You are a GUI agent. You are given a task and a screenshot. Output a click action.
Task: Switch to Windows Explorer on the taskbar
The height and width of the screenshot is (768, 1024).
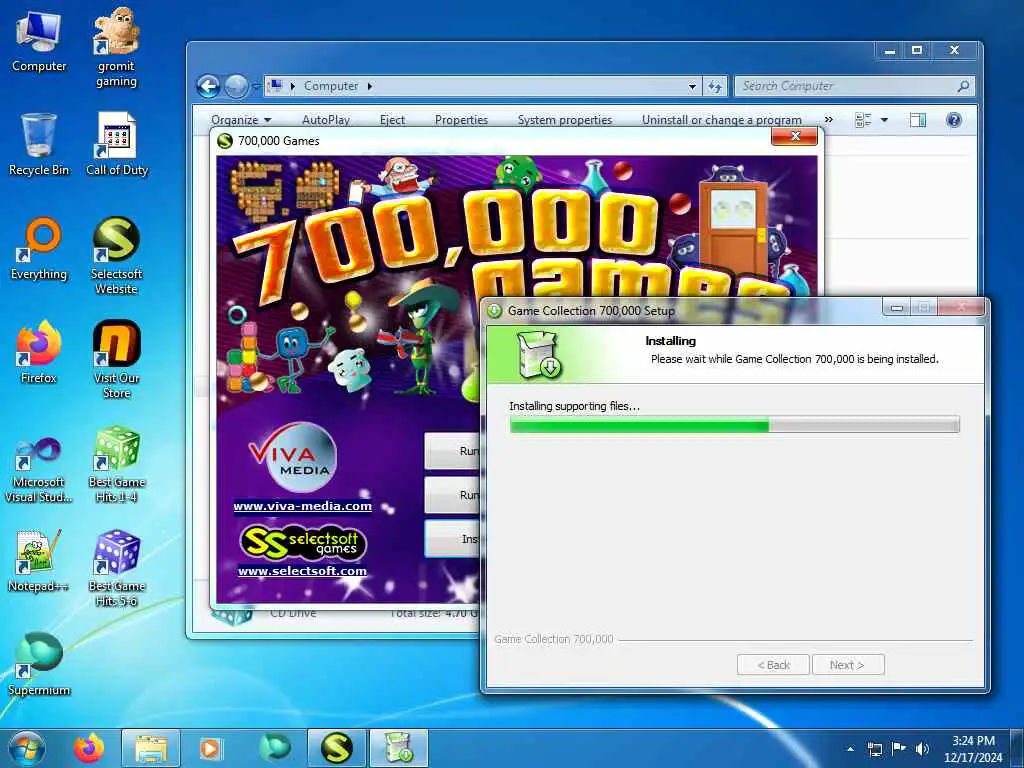151,748
